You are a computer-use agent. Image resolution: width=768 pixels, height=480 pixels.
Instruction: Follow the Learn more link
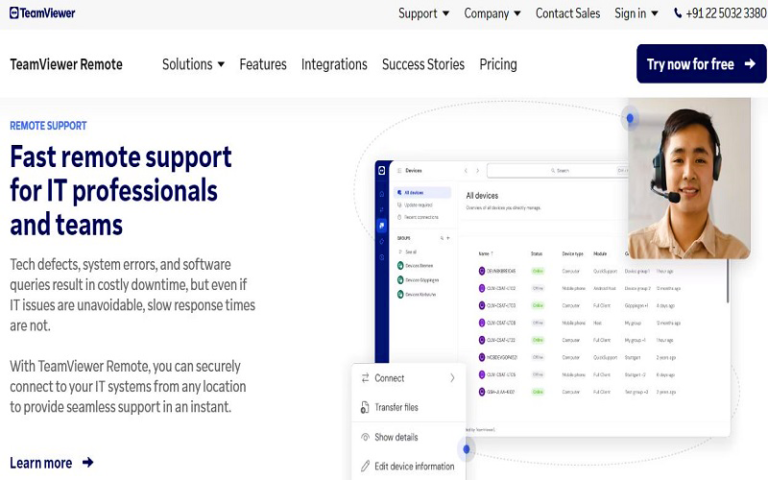[51, 462]
